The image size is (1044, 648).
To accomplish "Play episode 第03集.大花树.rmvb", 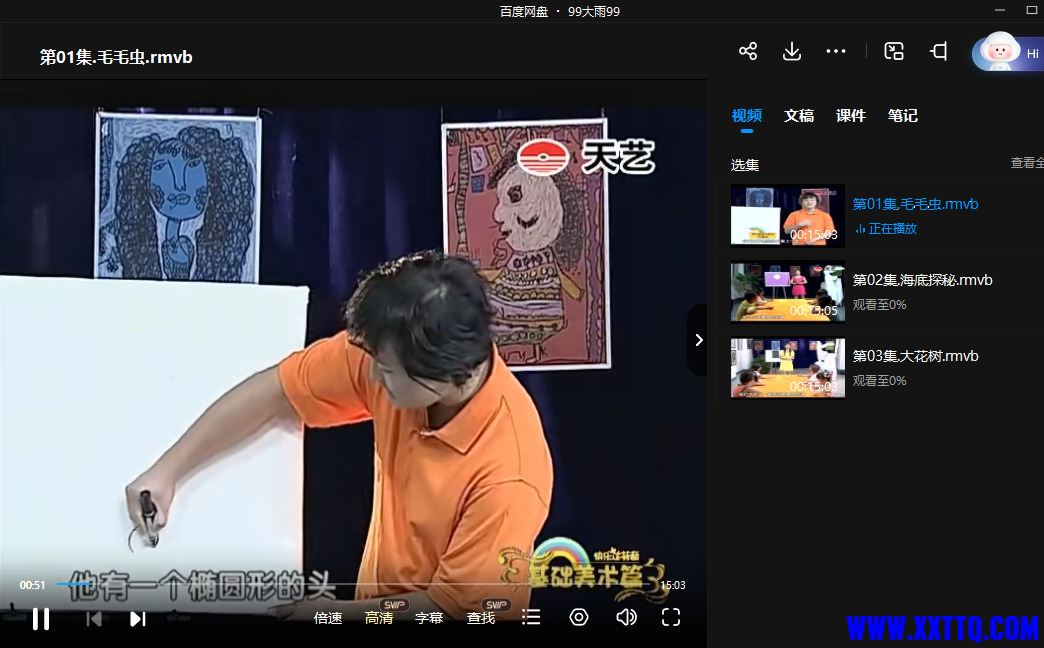I will (915, 356).
